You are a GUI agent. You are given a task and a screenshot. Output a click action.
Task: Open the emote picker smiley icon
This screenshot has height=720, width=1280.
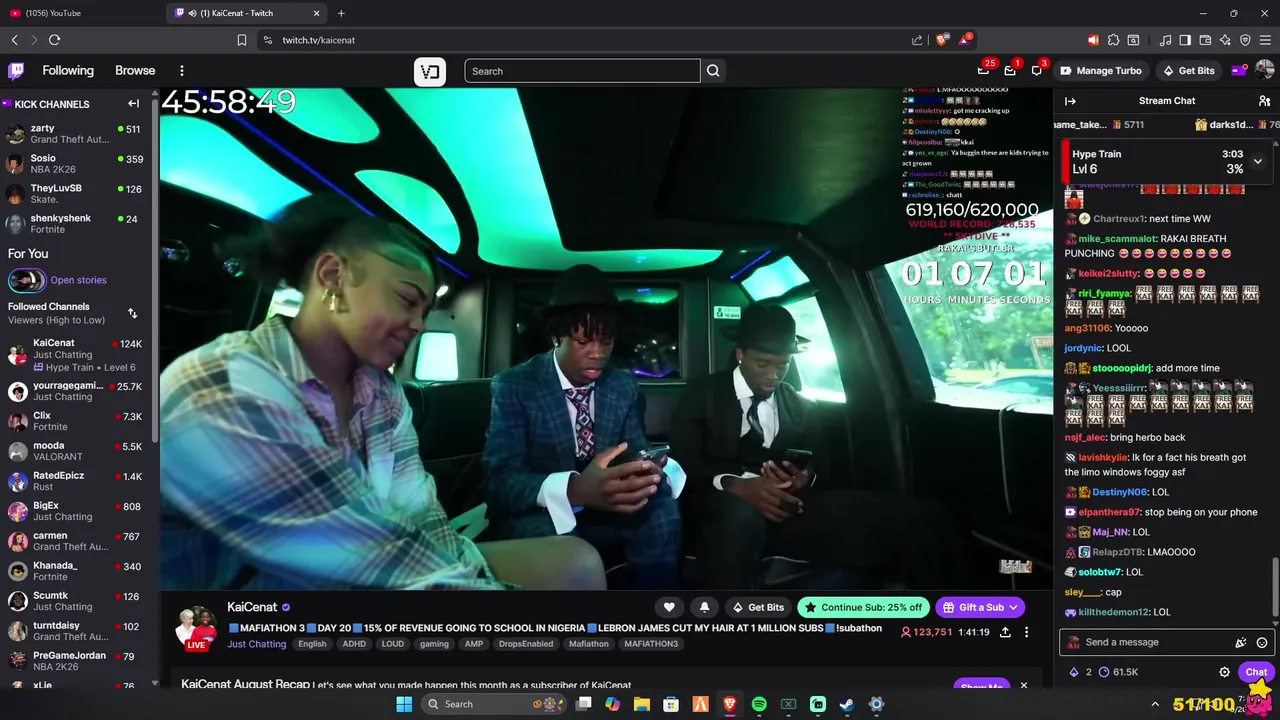click(1262, 643)
